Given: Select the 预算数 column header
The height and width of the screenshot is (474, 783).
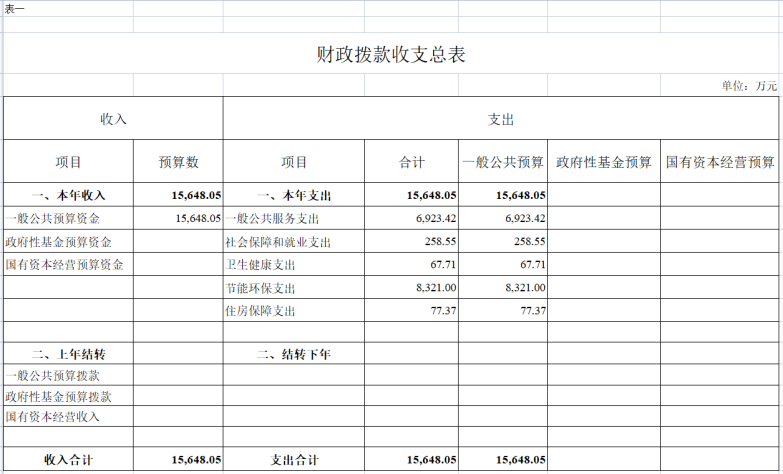Looking at the screenshot, I should pyautogui.click(x=178, y=162).
